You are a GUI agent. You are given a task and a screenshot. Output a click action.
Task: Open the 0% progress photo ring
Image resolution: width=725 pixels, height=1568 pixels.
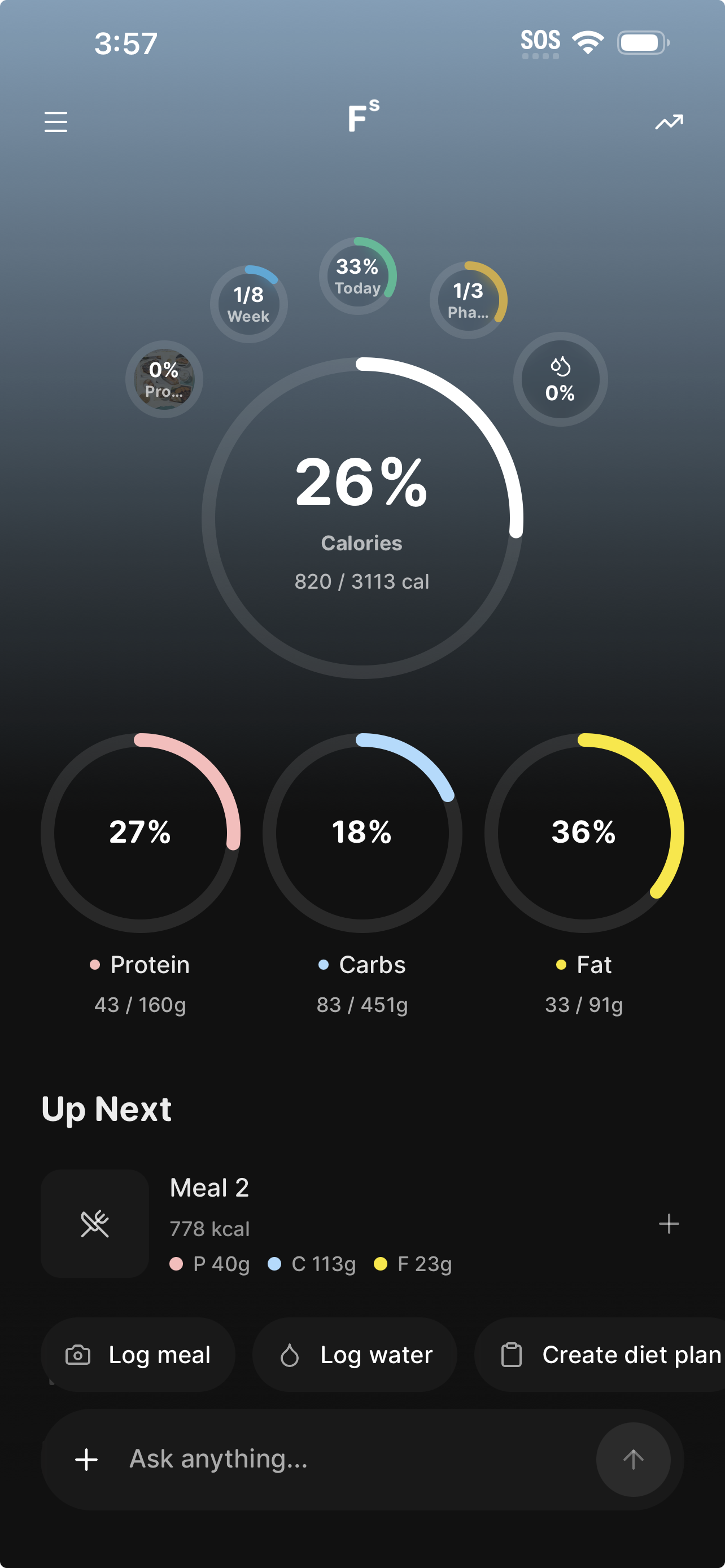(164, 379)
